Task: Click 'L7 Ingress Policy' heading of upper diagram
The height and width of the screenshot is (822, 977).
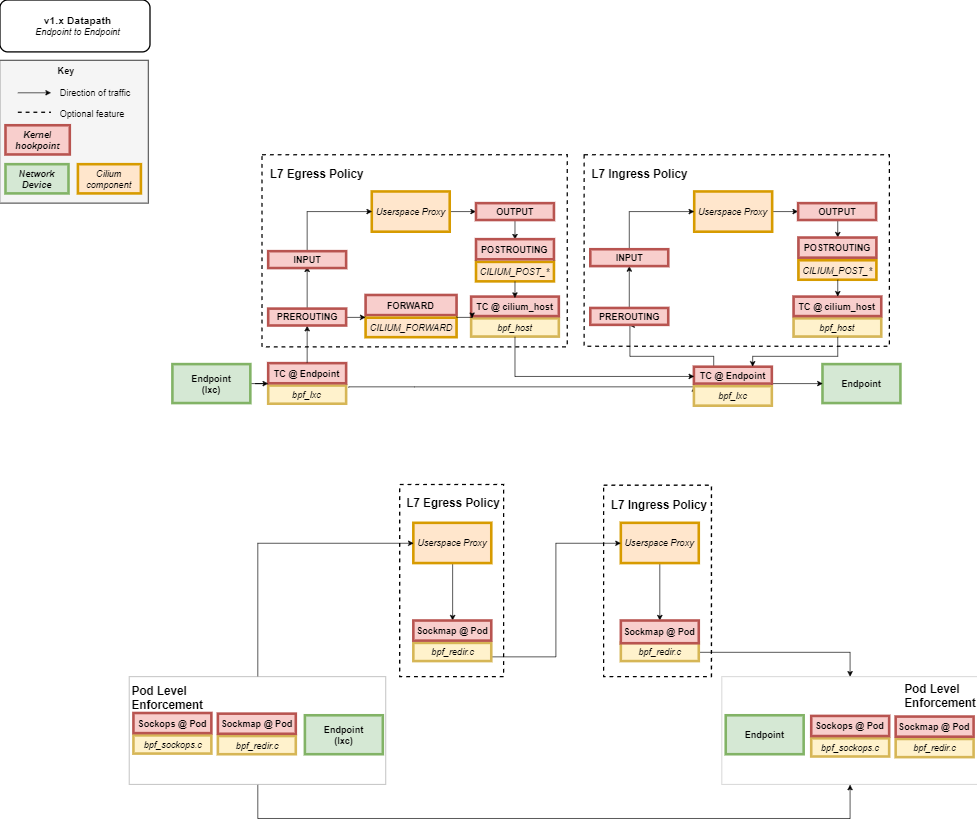Action: tap(639, 174)
